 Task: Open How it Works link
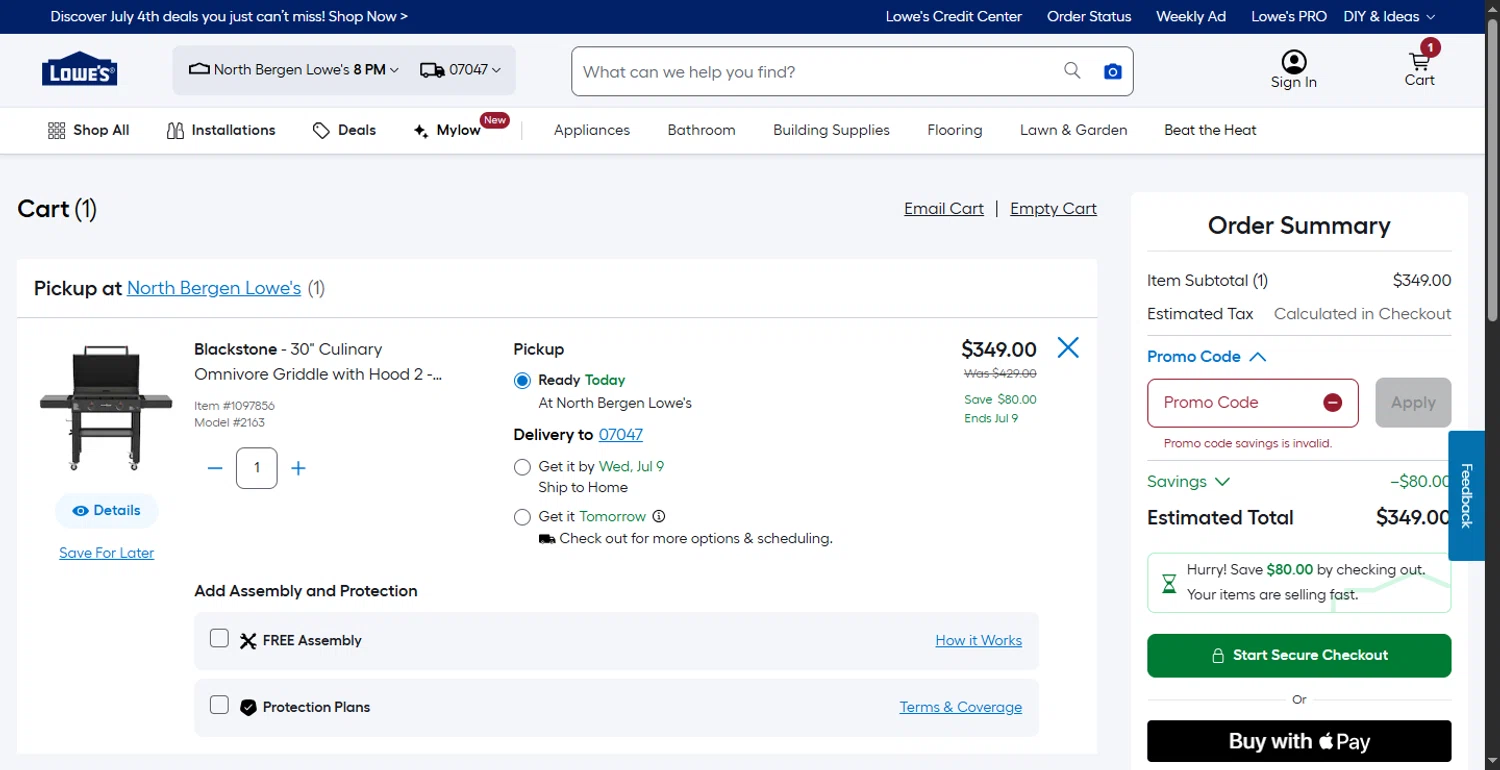[978, 640]
